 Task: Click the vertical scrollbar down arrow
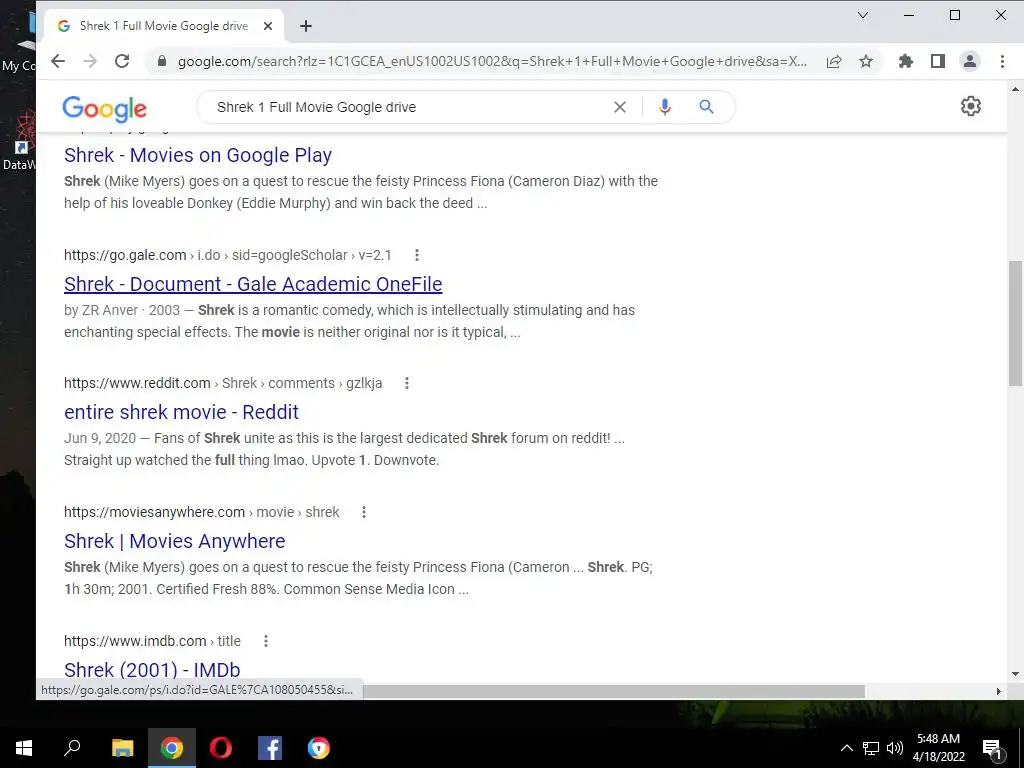pos(1015,674)
